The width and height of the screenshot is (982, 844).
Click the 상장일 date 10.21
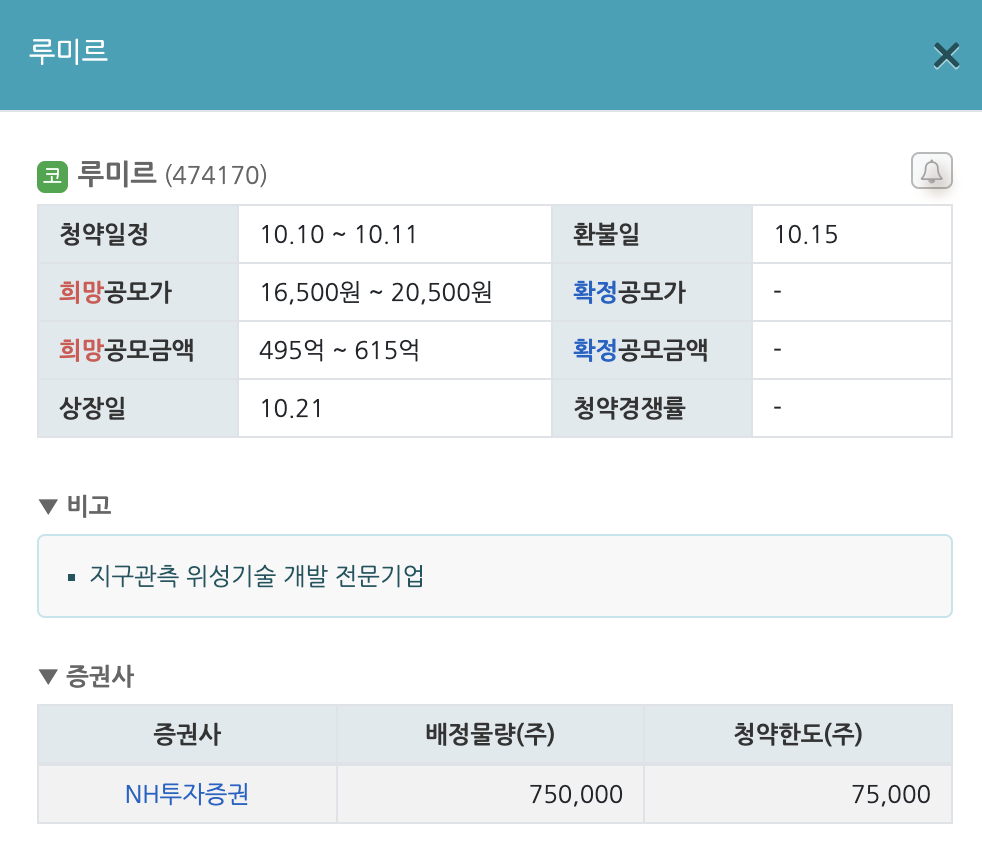tap(291, 408)
